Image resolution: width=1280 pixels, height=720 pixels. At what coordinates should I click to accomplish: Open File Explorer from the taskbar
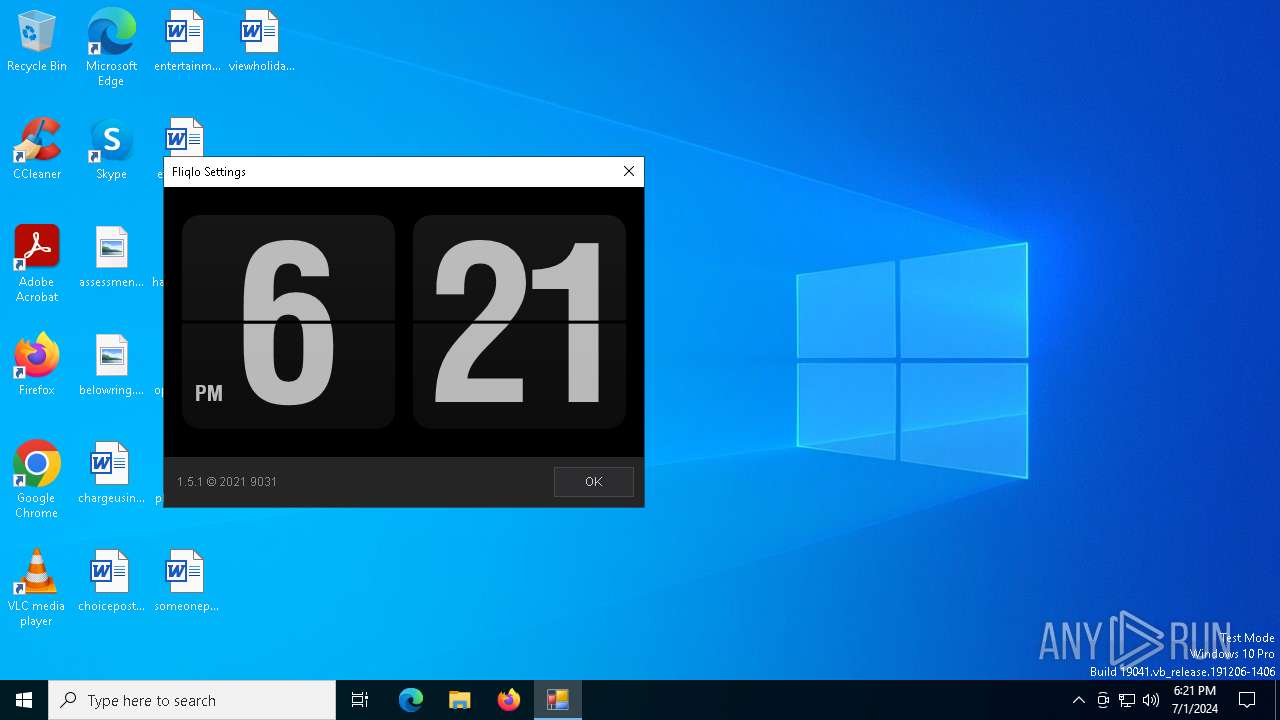click(x=460, y=700)
